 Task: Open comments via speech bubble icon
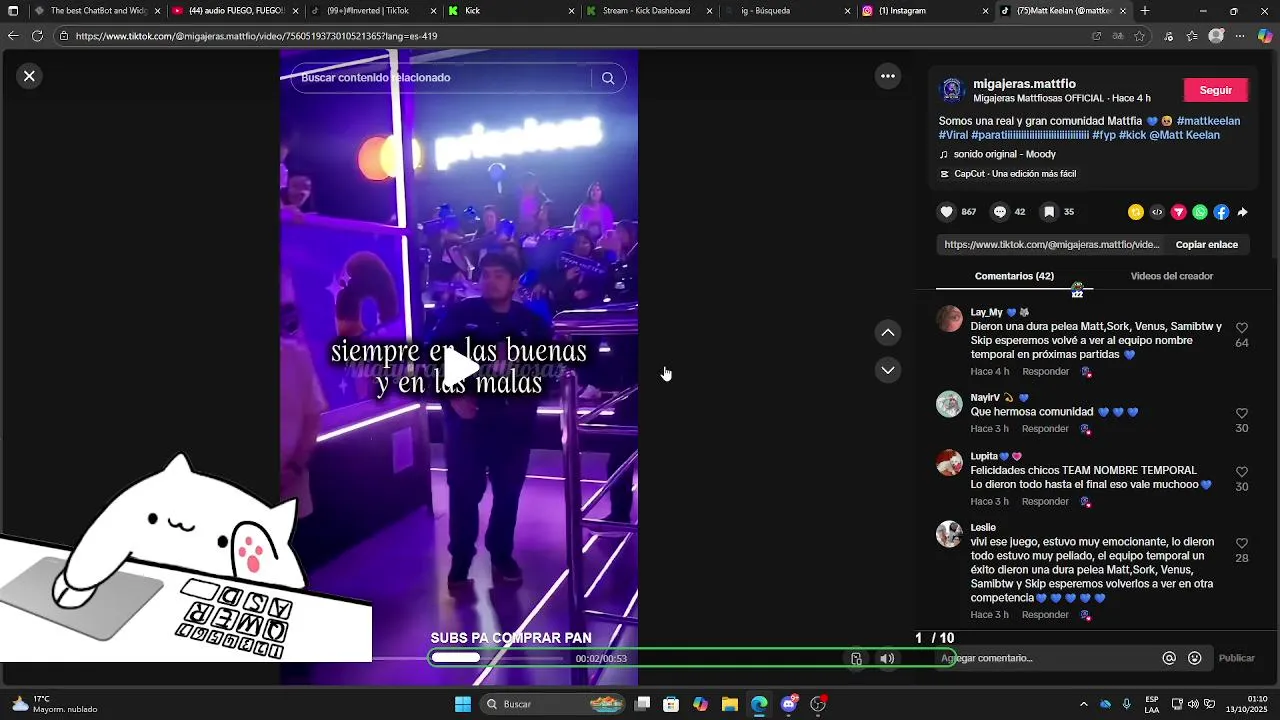click(999, 212)
